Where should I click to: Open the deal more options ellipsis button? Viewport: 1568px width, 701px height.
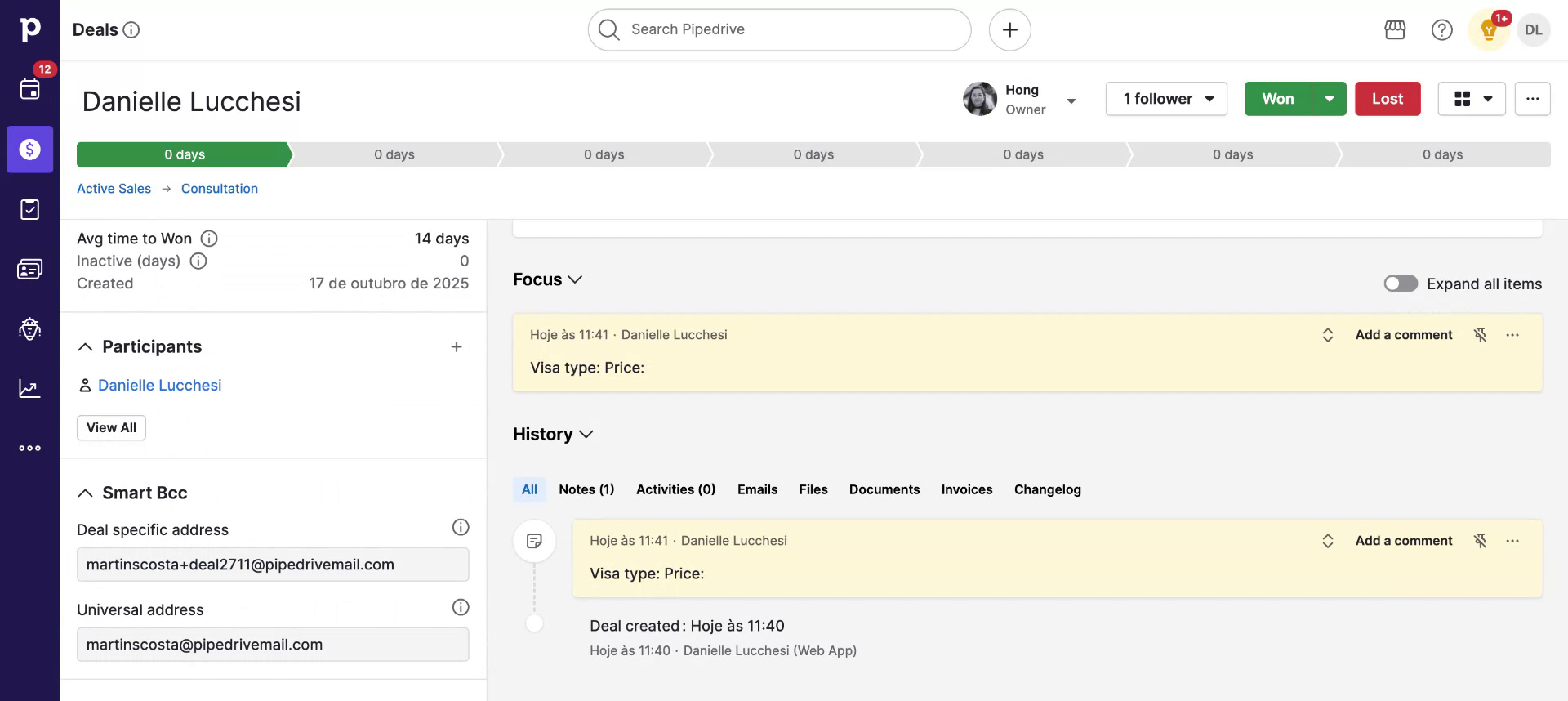coord(1532,99)
